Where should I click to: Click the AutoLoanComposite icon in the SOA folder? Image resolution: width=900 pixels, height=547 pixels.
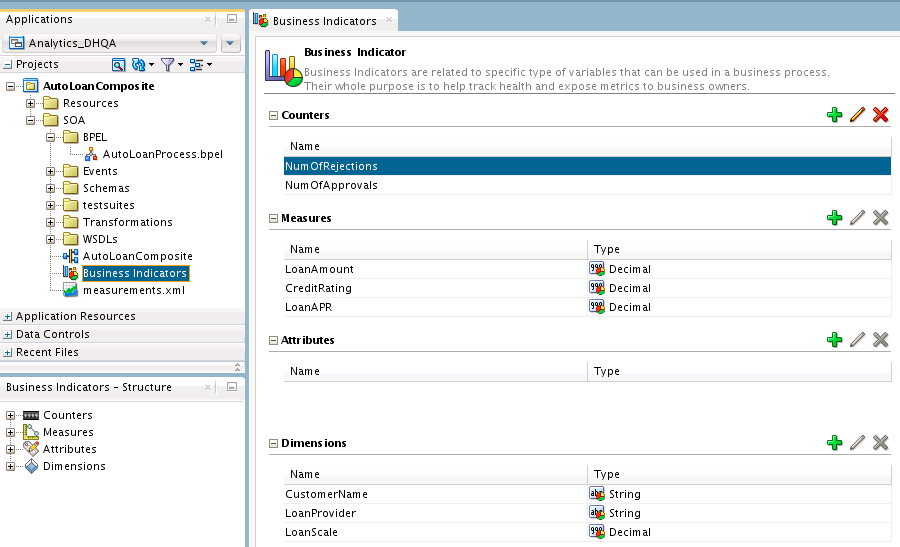click(71, 256)
